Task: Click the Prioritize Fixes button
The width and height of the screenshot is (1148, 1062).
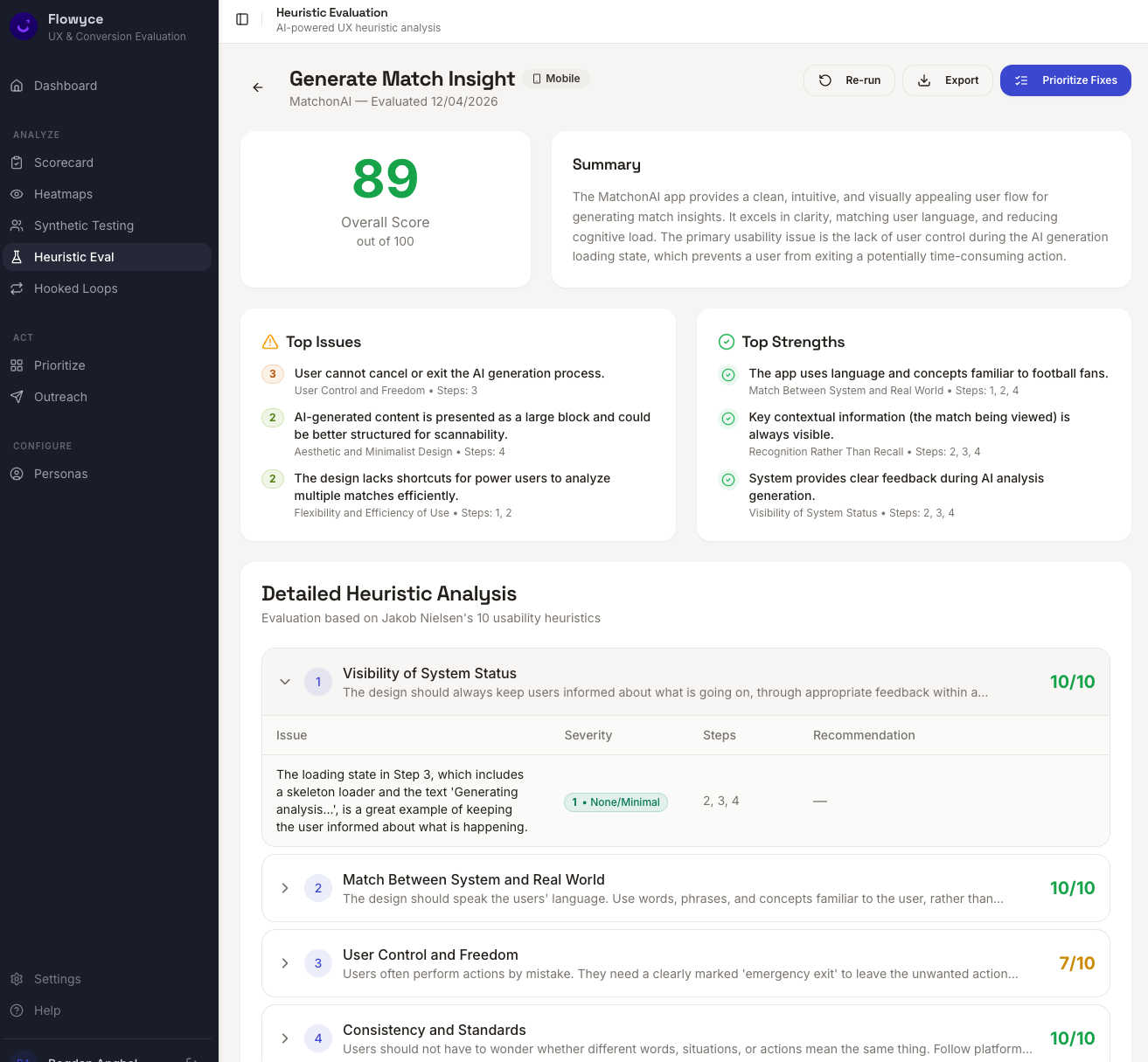Action: (1066, 80)
